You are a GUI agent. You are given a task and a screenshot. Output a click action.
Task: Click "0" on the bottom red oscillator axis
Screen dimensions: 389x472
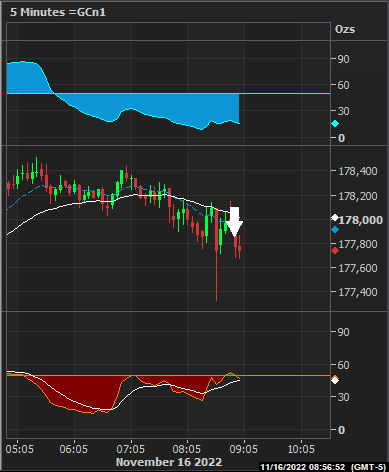tap(341, 430)
